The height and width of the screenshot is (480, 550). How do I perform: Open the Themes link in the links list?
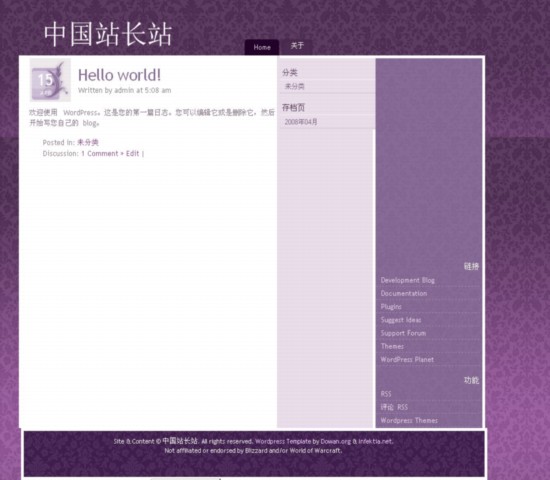pyautogui.click(x=392, y=346)
